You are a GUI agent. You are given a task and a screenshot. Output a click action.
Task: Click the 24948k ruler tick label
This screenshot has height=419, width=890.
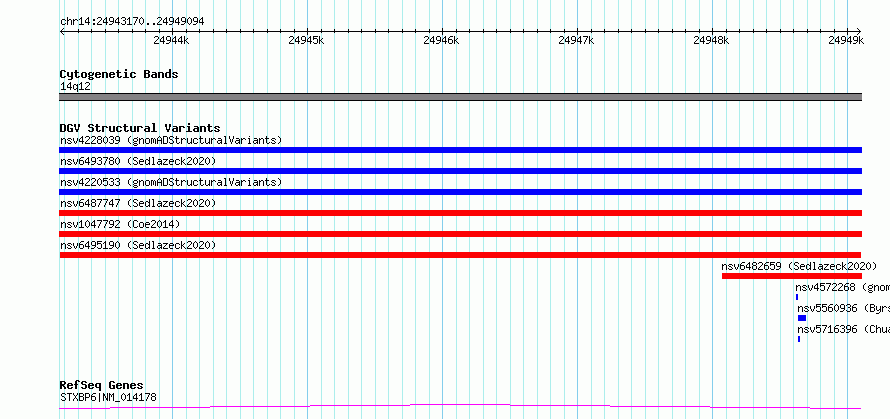click(711, 40)
